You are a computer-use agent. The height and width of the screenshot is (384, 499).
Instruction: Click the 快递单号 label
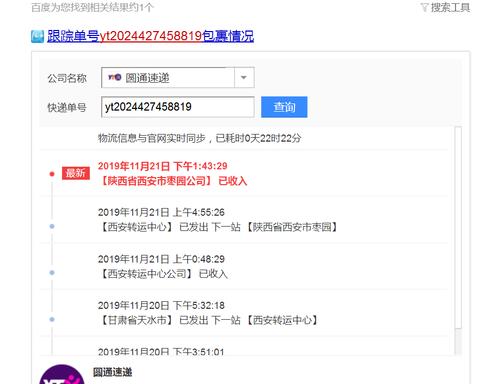click(67, 108)
